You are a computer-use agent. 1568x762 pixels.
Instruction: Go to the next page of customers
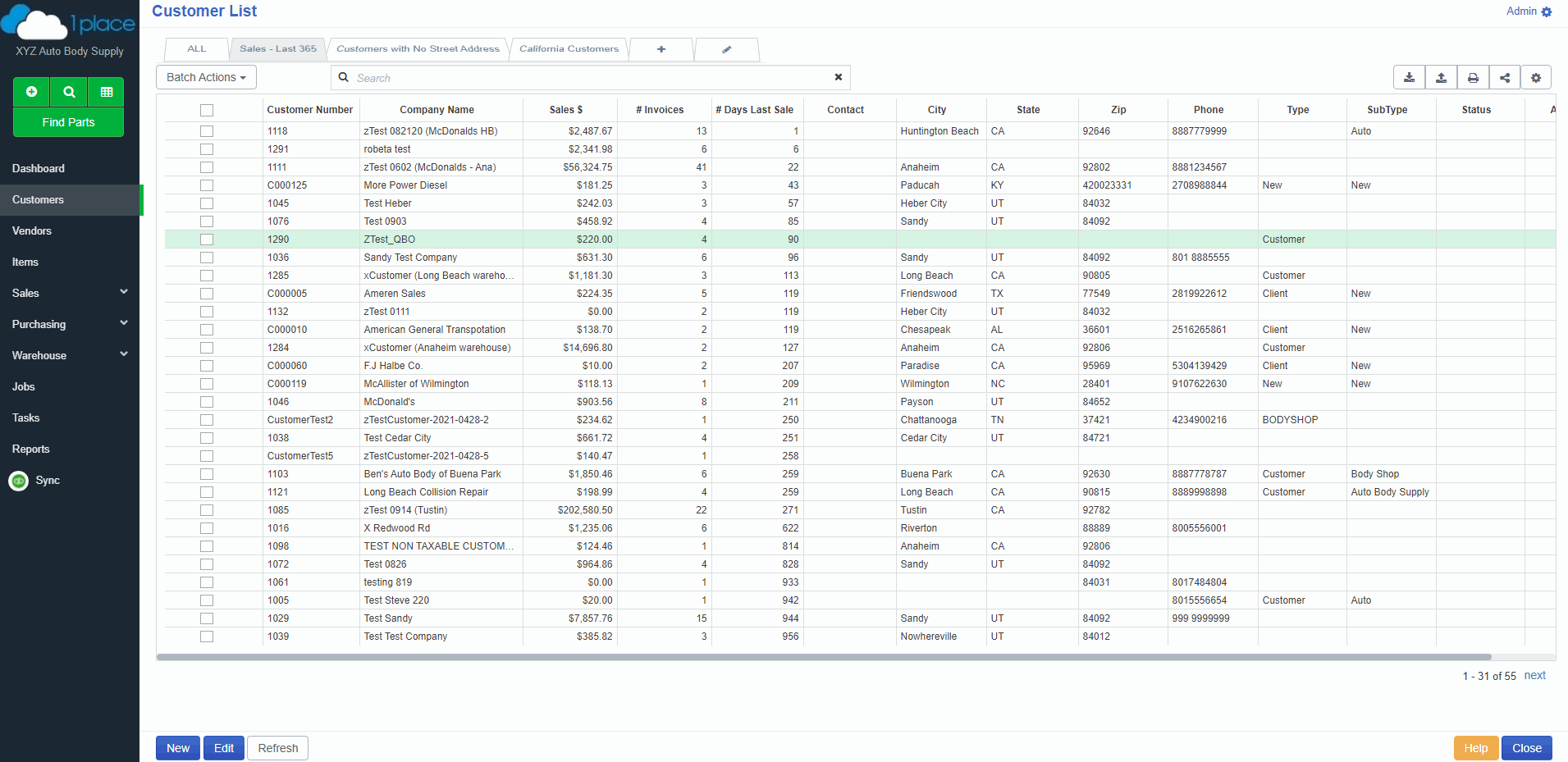click(x=1534, y=675)
